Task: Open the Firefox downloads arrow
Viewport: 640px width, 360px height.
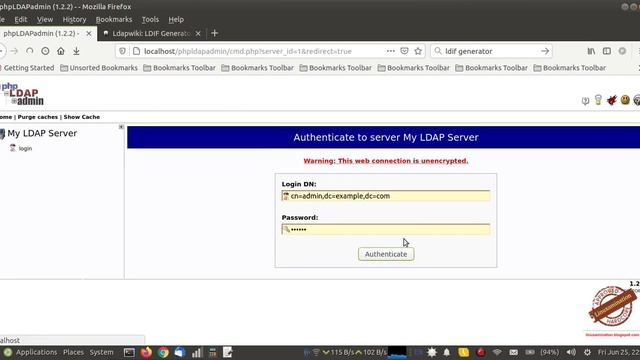Action: (x=76, y=51)
